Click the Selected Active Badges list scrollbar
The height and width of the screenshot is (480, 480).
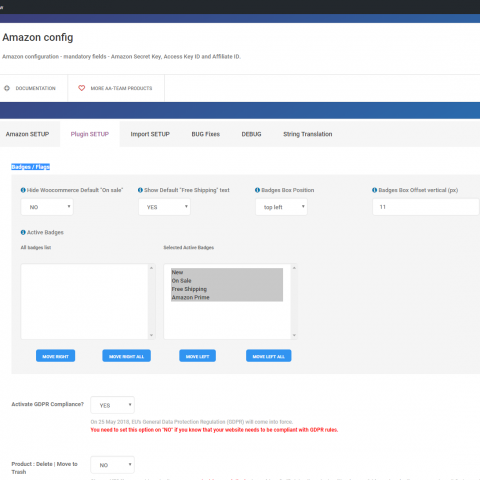pos(294,302)
